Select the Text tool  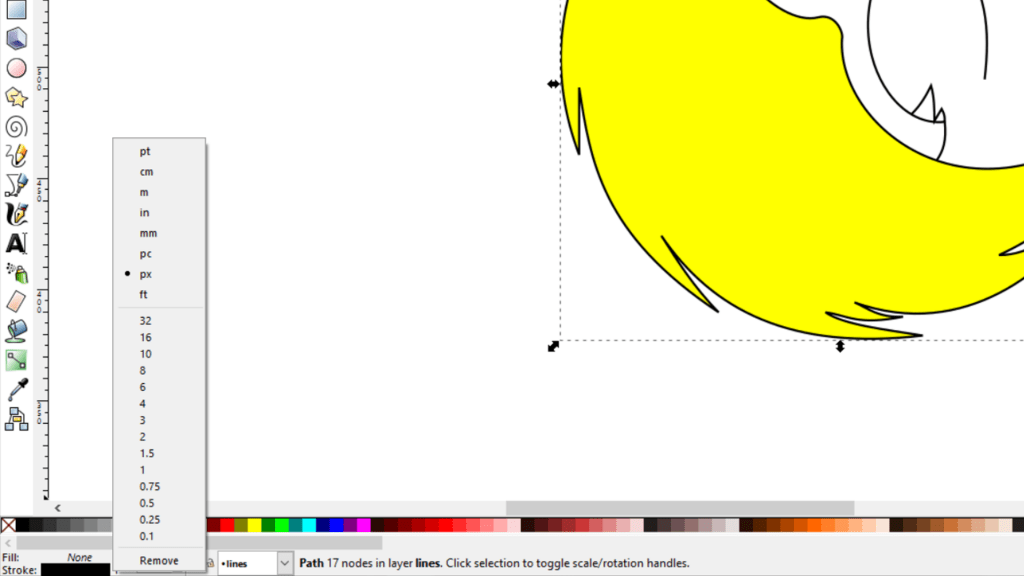15,242
